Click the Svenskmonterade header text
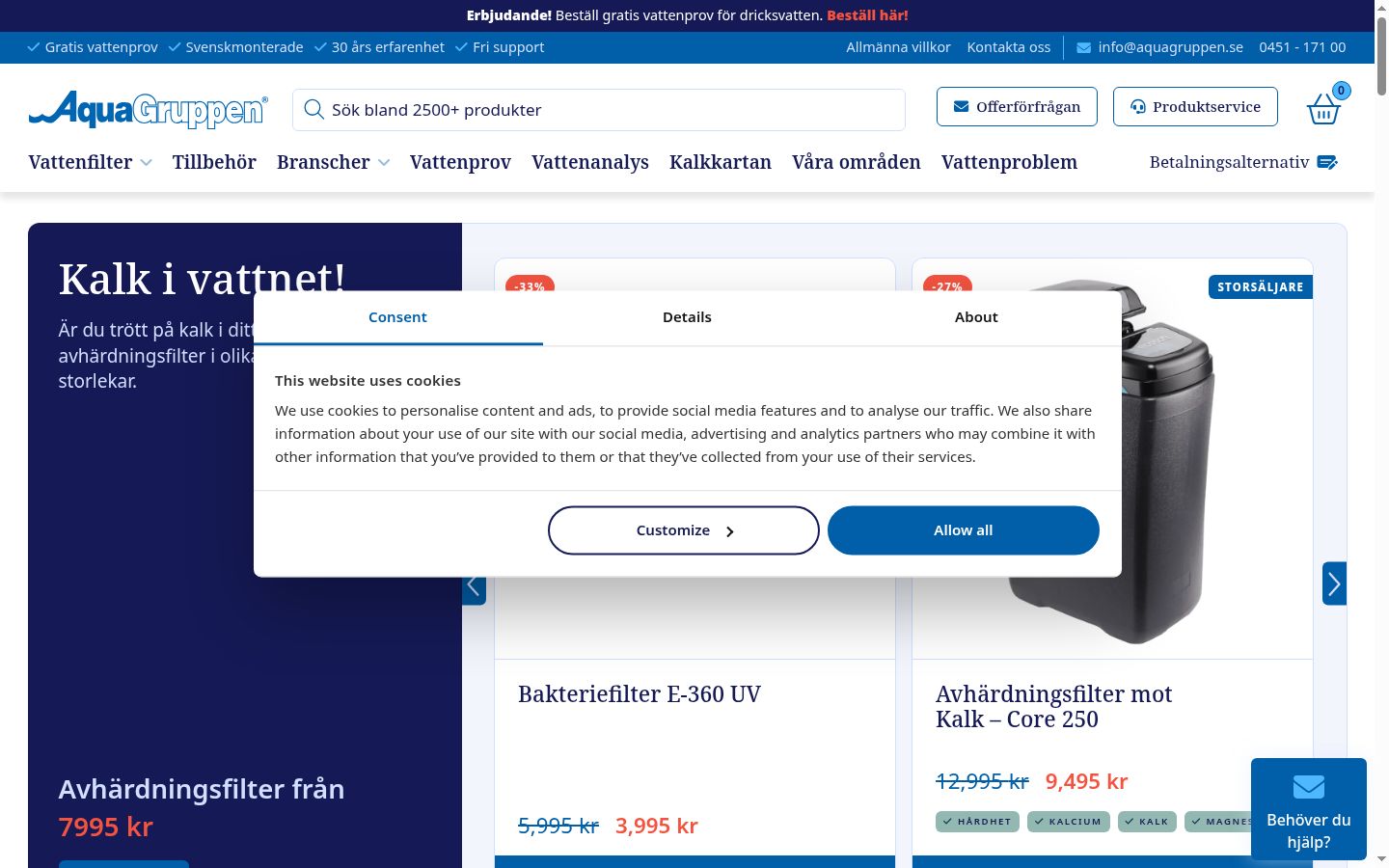The width and height of the screenshot is (1389, 868). 244,47
